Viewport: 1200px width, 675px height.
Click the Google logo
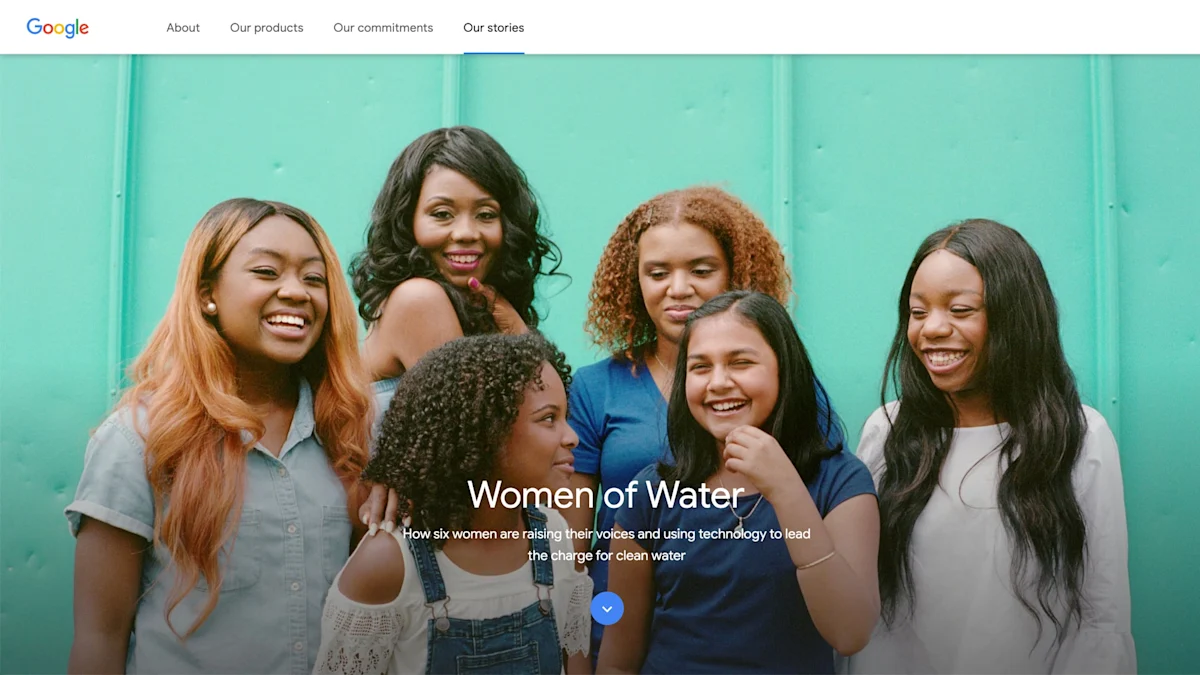(x=57, y=28)
